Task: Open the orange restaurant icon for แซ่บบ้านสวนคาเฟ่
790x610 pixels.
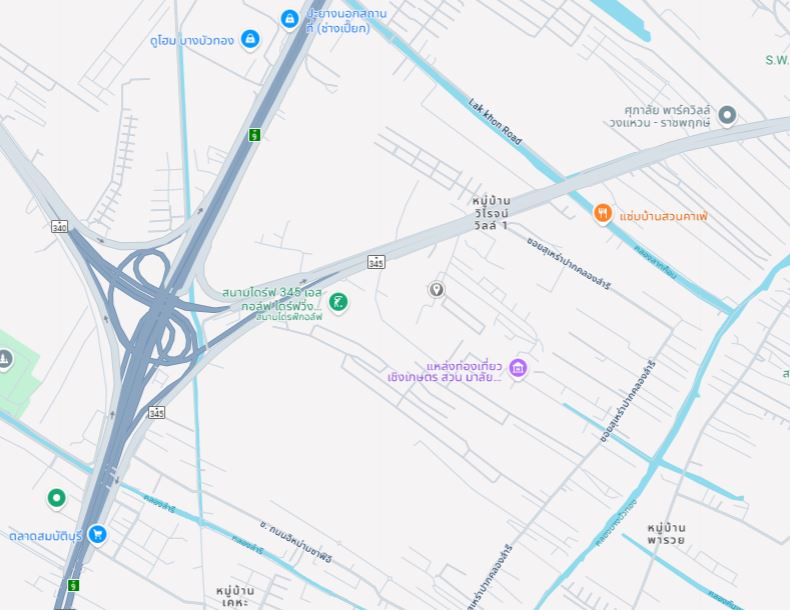Action: pyautogui.click(x=603, y=213)
